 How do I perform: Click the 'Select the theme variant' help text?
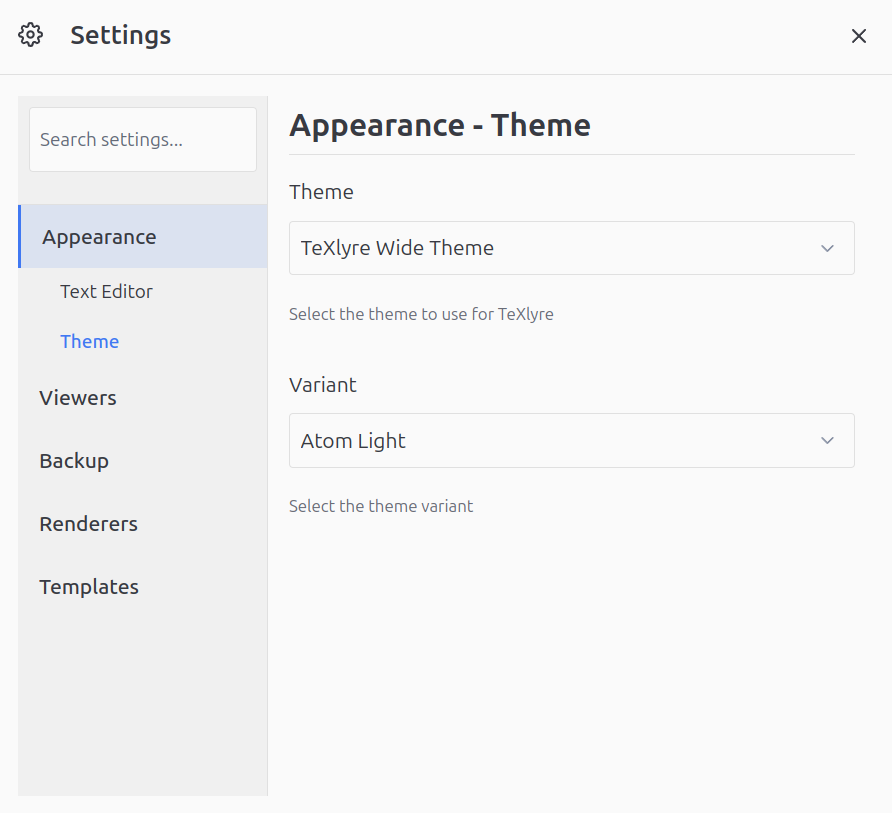[x=381, y=506]
